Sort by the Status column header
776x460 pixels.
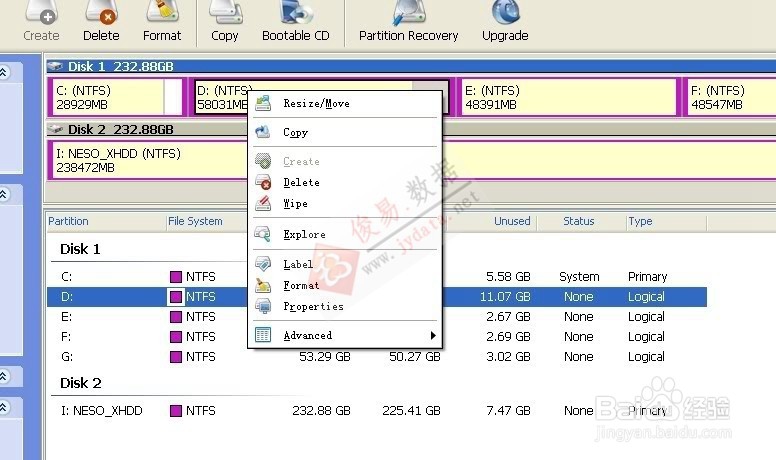click(579, 221)
